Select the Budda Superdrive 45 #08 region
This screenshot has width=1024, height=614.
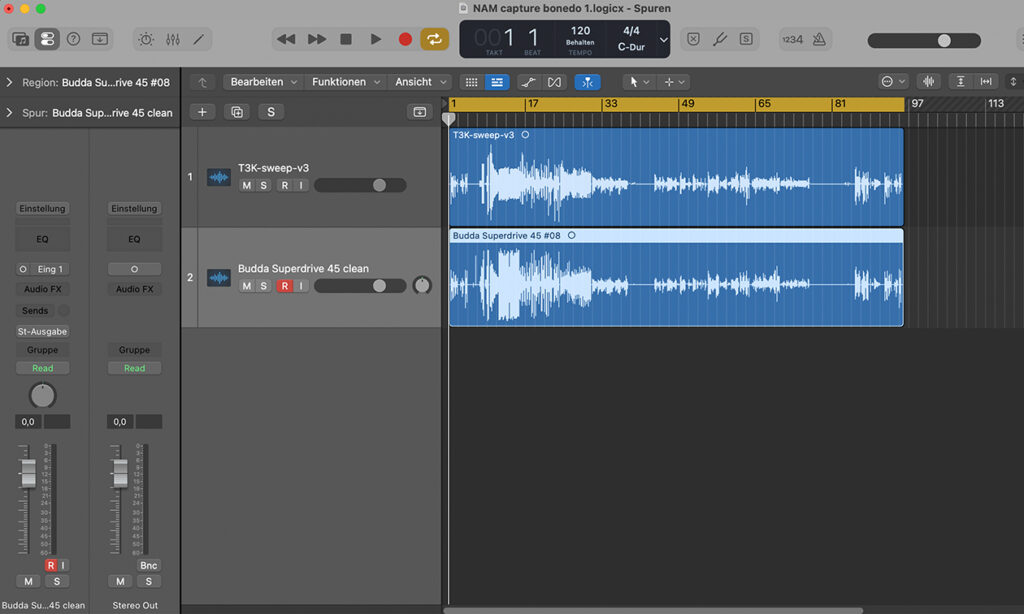pos(676,278)
